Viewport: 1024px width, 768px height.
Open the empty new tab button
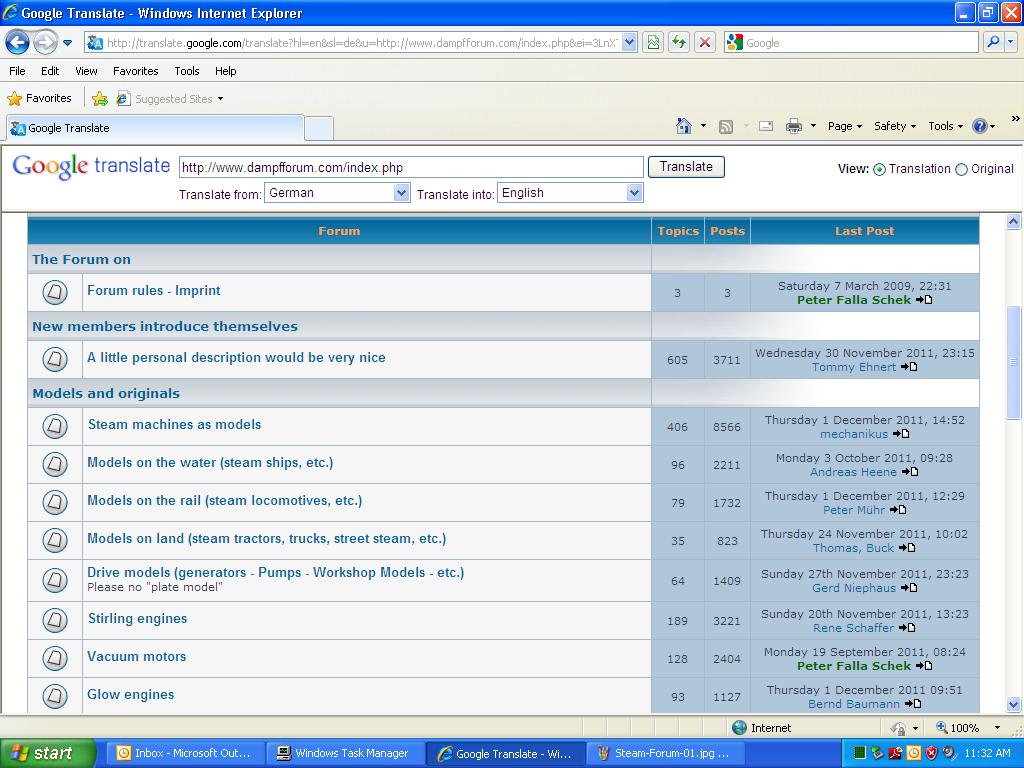tap(319, 128)
